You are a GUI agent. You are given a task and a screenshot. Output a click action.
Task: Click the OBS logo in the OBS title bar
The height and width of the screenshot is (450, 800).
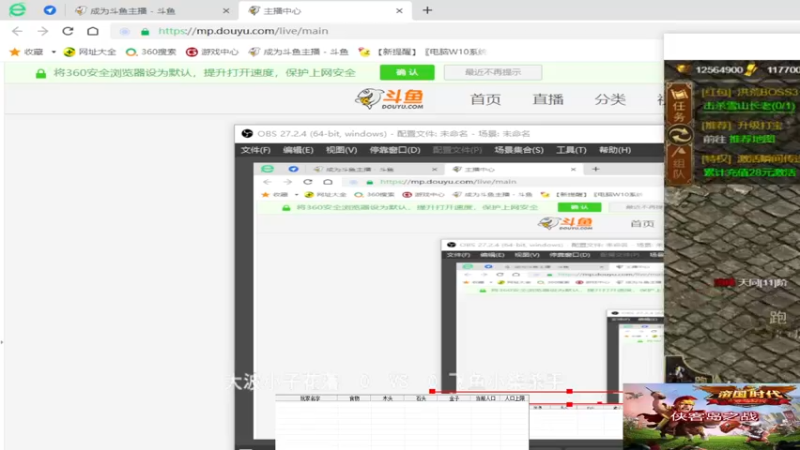(247, 134)
